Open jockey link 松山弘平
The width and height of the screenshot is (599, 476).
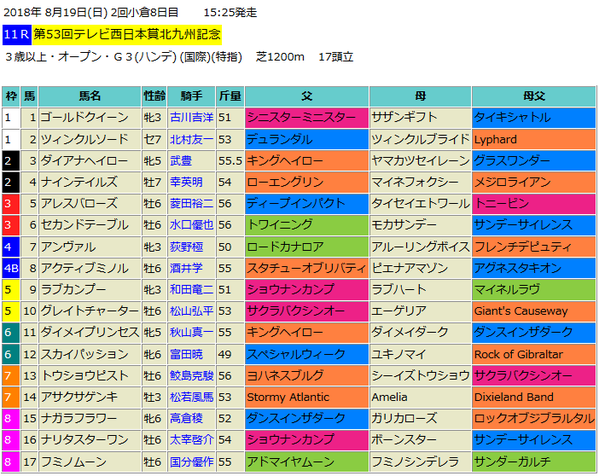point(191,311)
